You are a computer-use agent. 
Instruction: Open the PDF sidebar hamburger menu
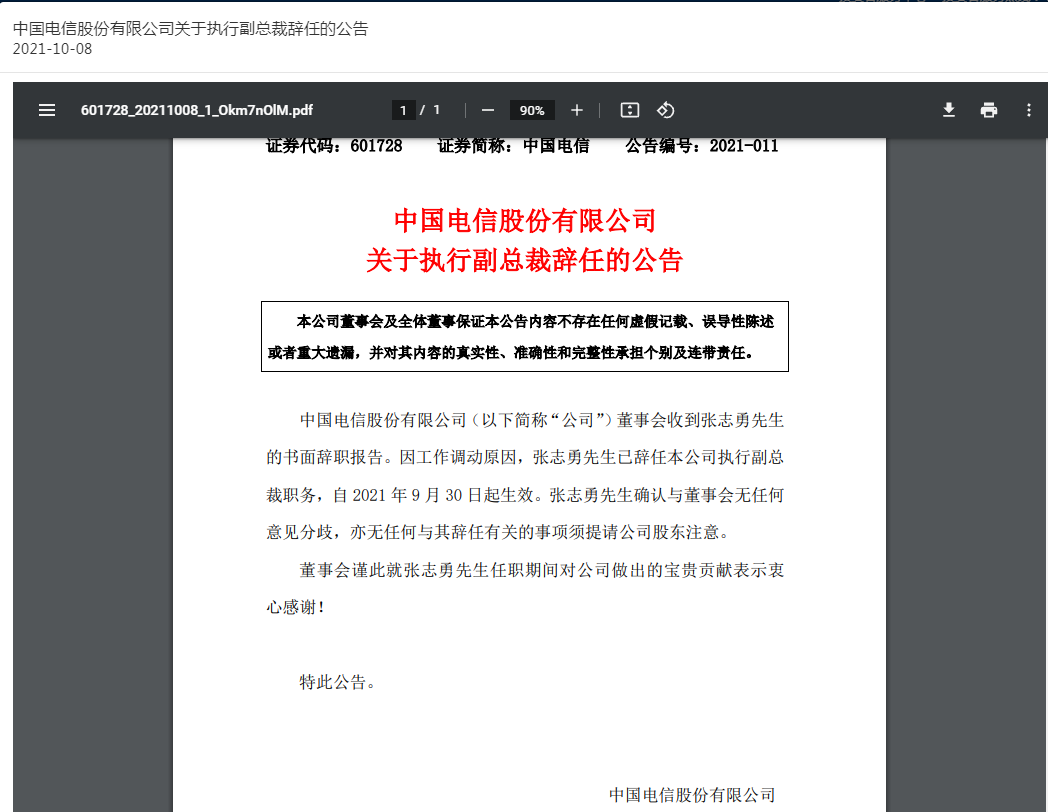pyautogui.click(x=47, y=110)
